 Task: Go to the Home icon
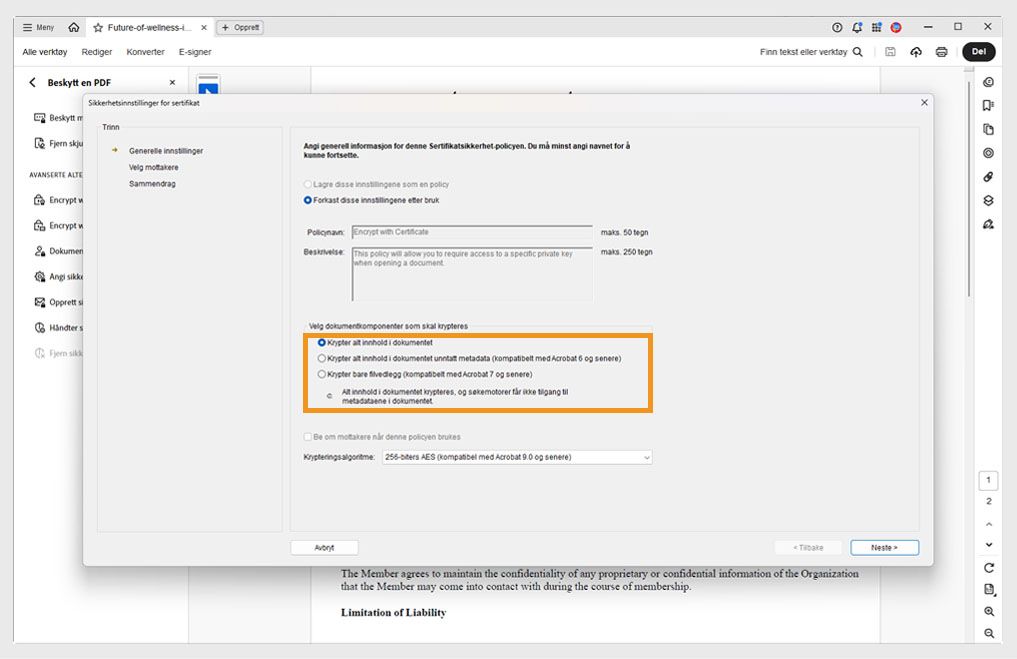(x=74, y=27)
